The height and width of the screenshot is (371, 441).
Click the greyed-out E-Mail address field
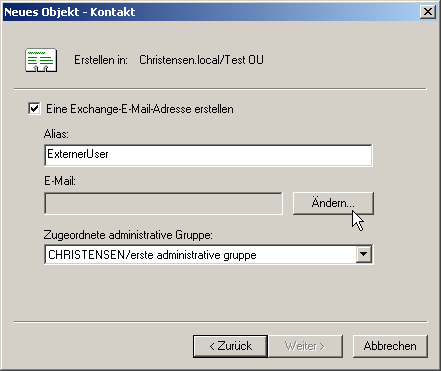(163, 203)
